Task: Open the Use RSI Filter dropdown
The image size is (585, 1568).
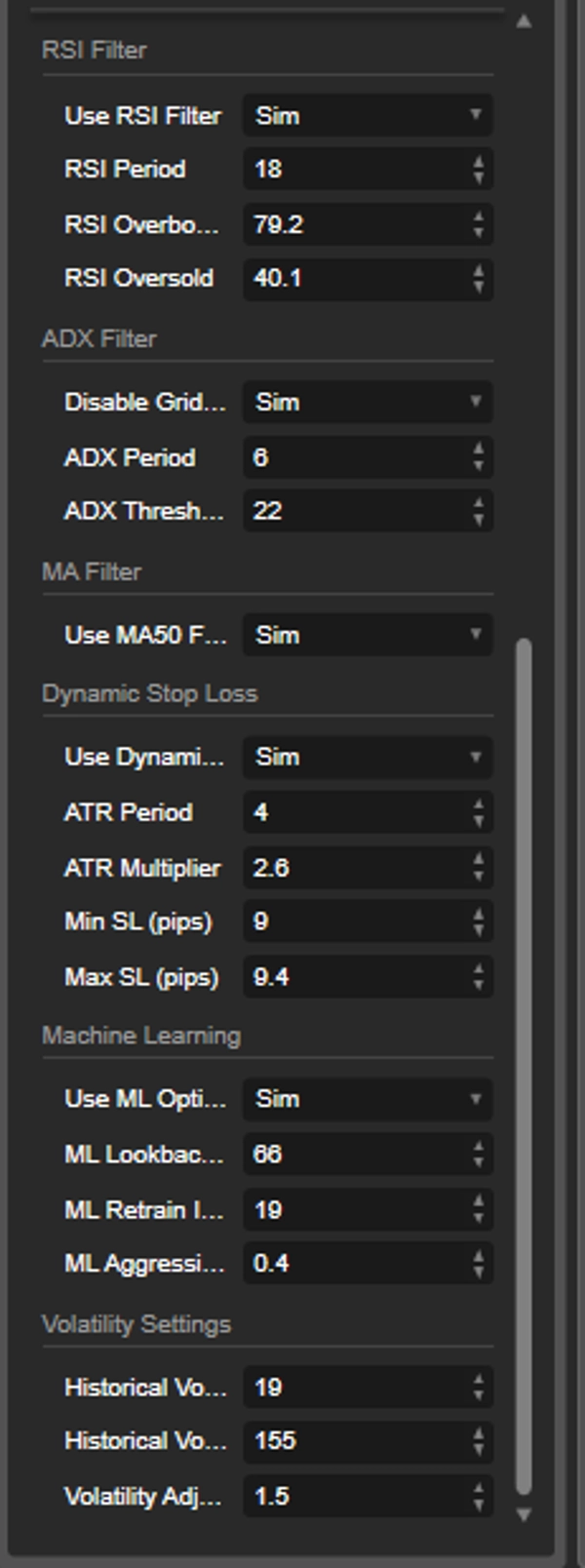Action: [367, 115]
